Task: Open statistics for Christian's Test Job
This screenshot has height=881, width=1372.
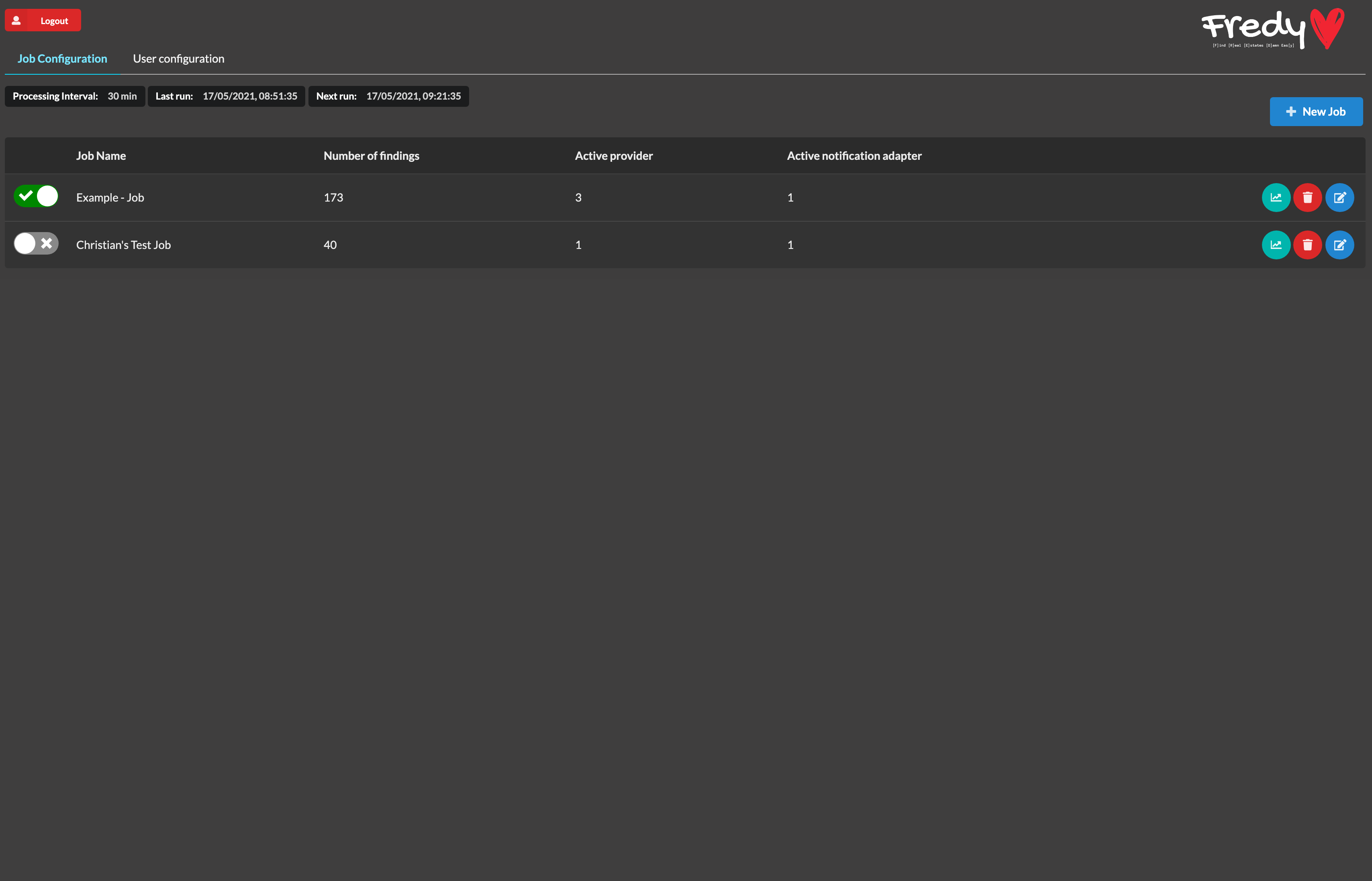Action: 1276,245
